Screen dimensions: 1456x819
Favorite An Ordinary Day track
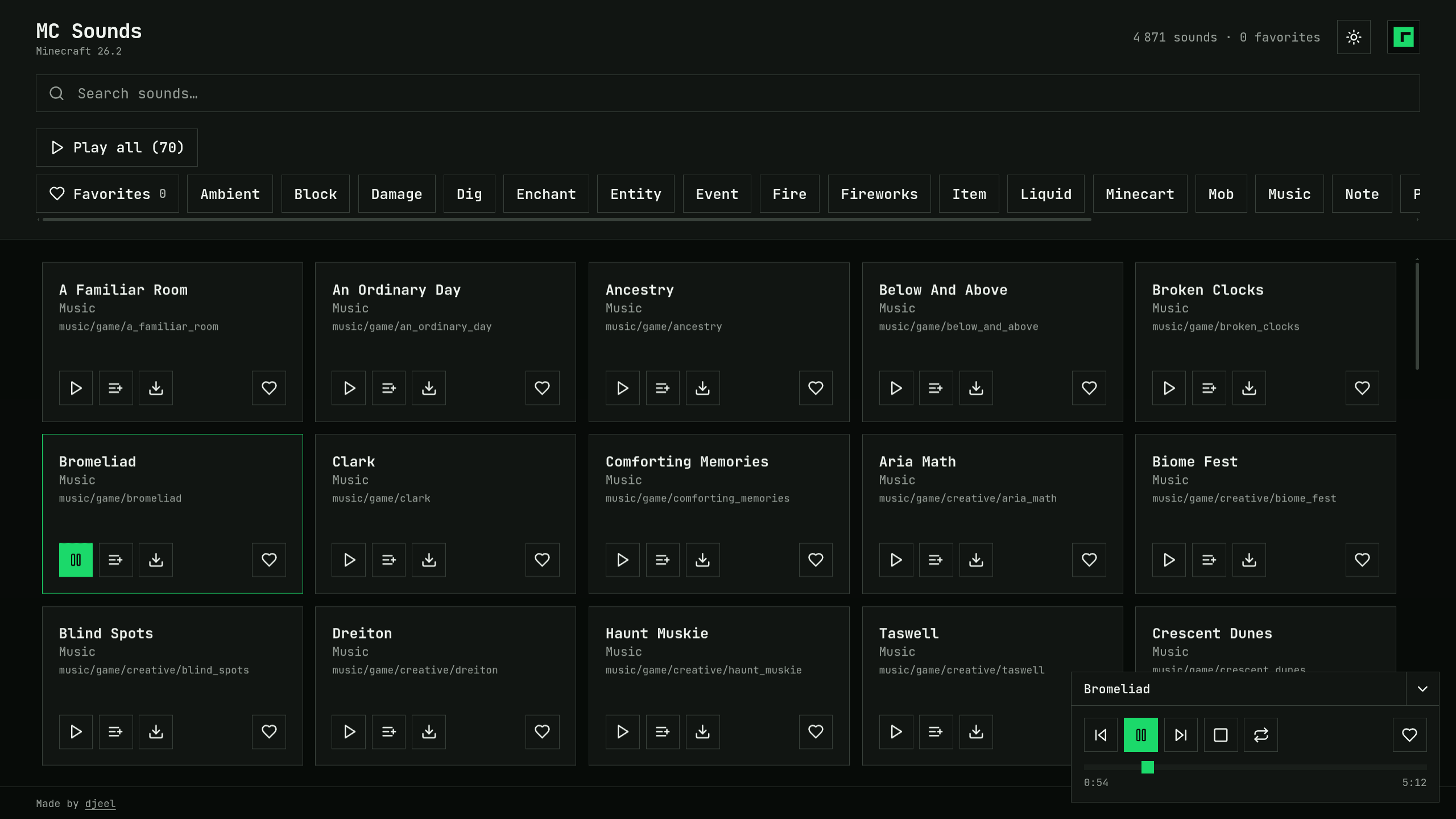[x=542, y=388]
